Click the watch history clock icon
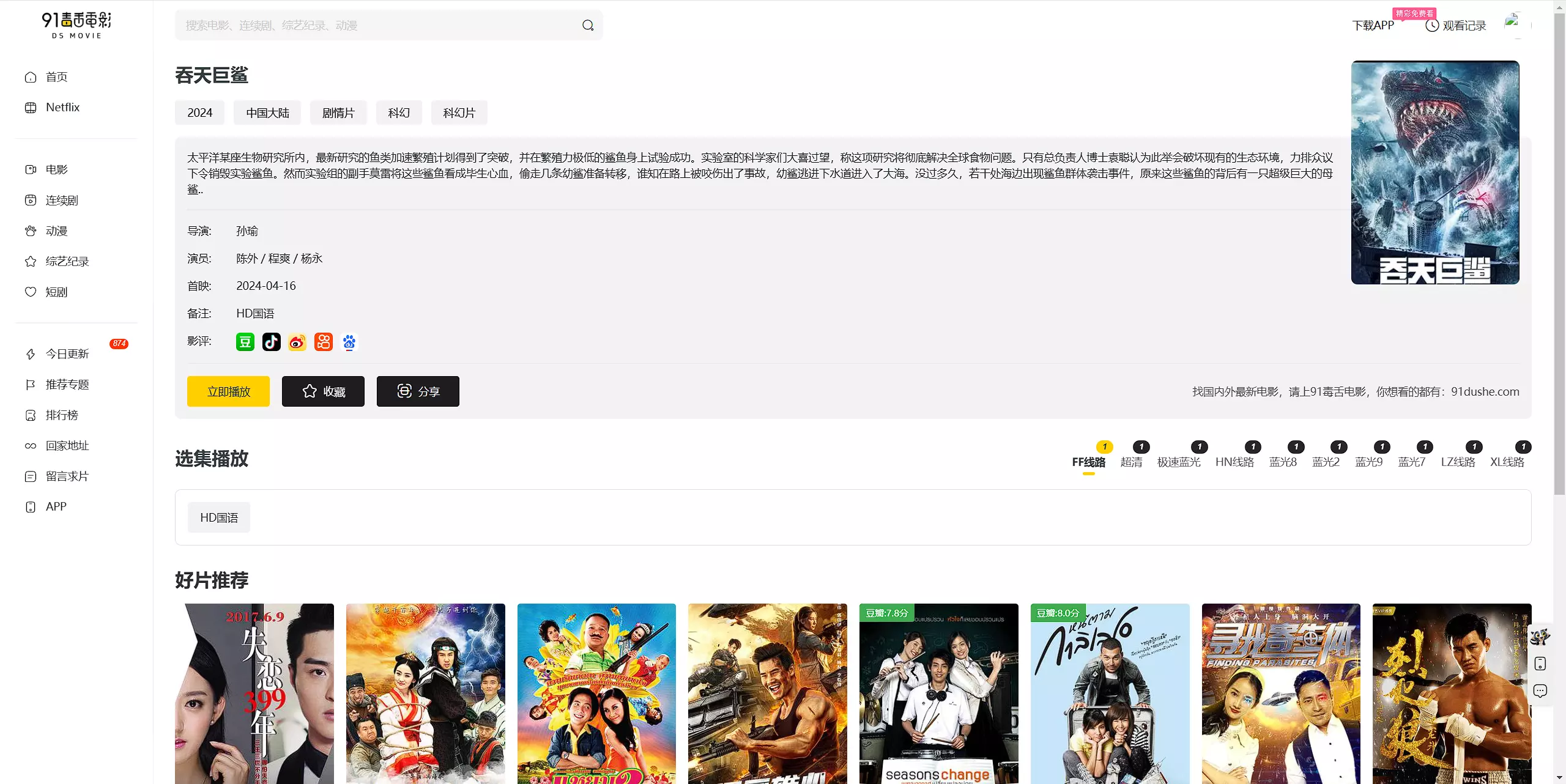The image size is (1566, 784). coord(1431,26)
